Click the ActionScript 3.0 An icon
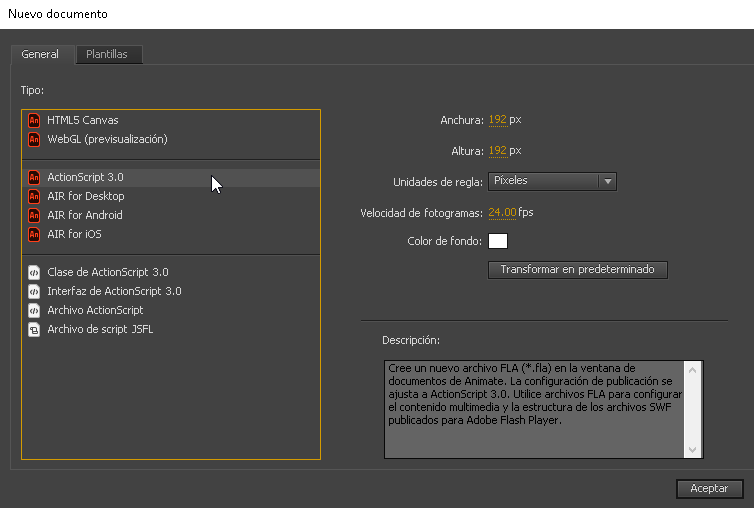Viewport: 754px width, 508px height. point(34,178)
